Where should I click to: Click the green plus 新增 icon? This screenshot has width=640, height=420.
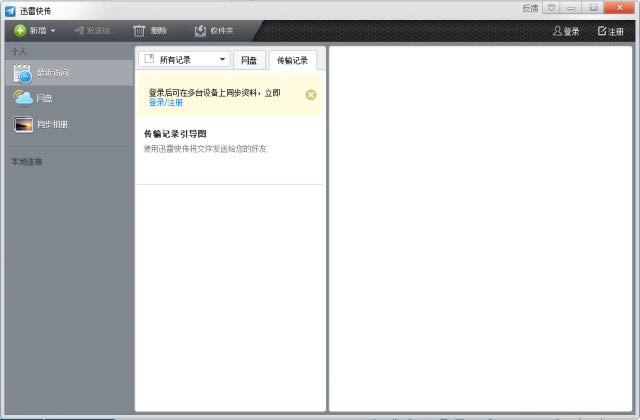(x=20, y=31)
